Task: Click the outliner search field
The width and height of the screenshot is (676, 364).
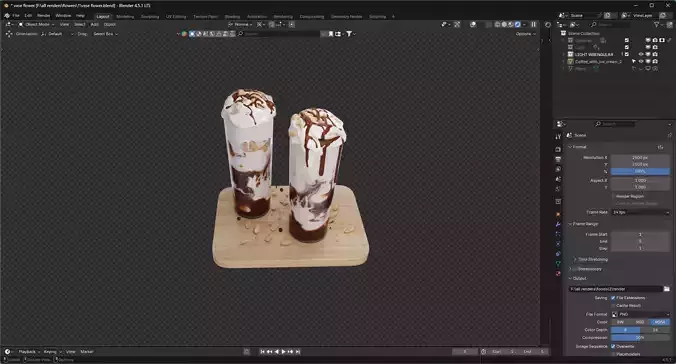Action: coord(610,25)
